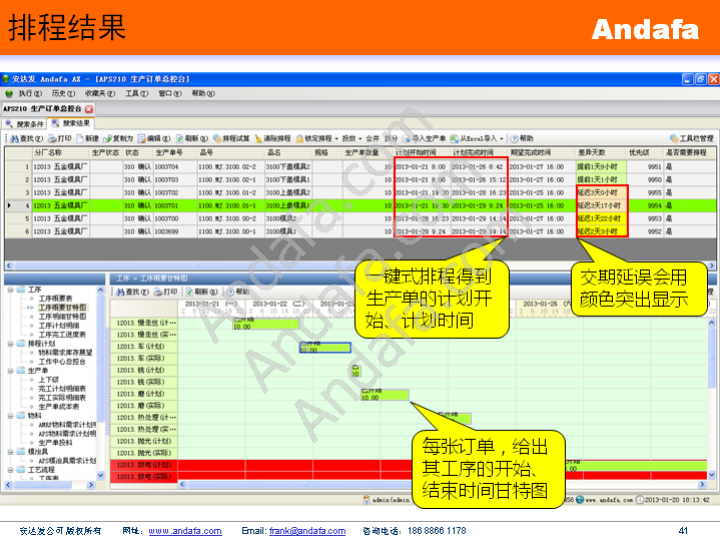This screenshot has width=720, height=540.
Task: Switch to the 搜索结果 tab
Action: (71, 124)
